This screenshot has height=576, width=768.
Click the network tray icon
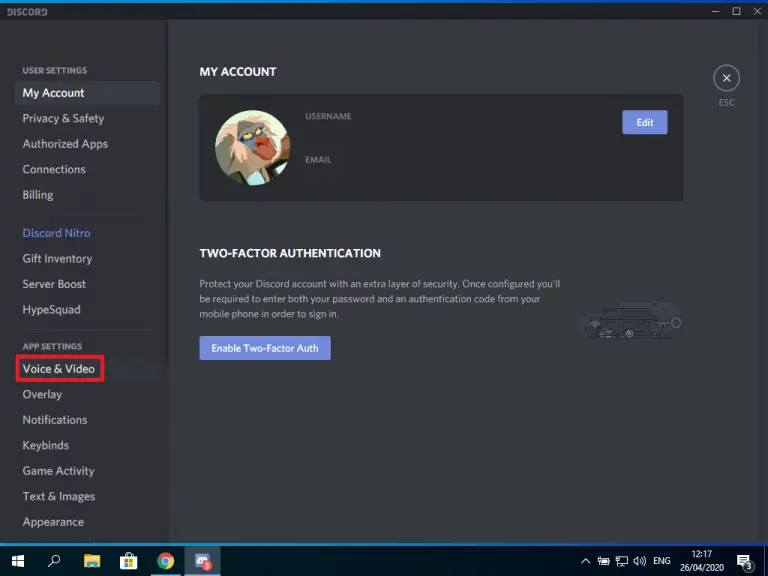pyautogui.click(x=622, y=561)
